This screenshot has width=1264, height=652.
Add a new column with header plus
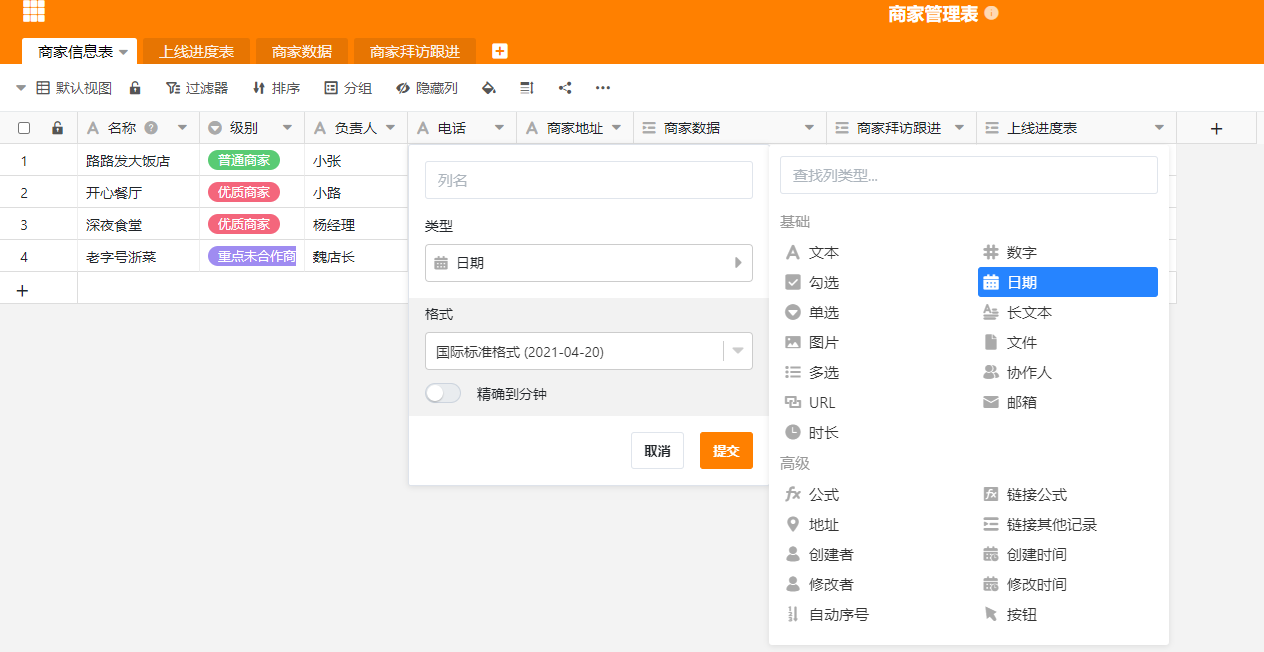click(x=1217, y=128)
